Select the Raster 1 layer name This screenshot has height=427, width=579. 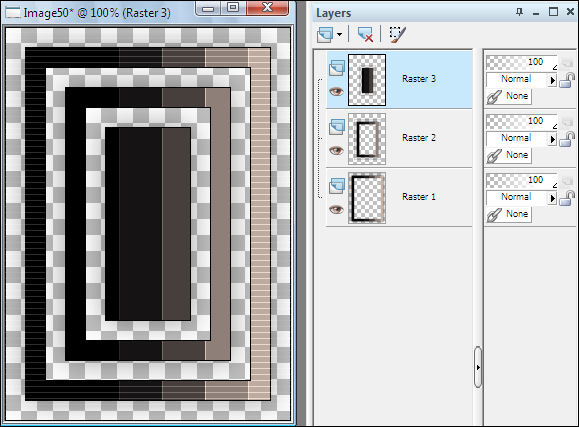419,197
